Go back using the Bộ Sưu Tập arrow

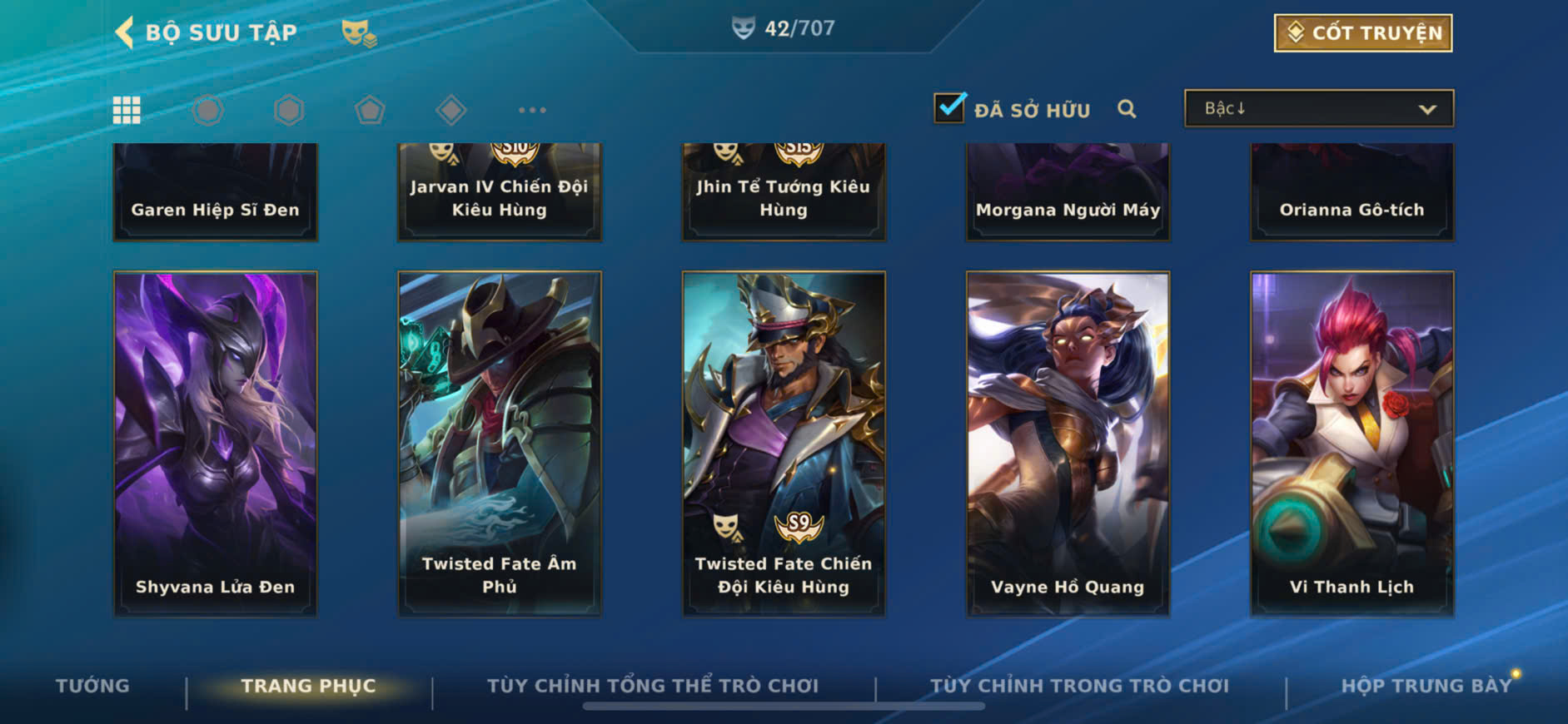[124, 32]
